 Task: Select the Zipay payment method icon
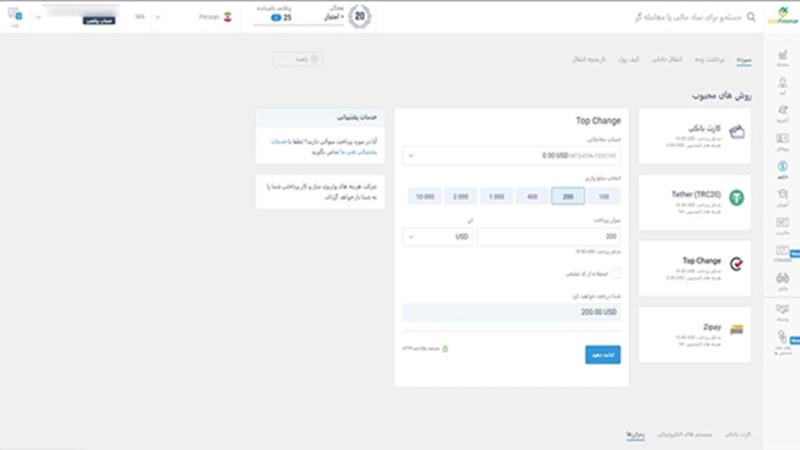(x=737, y=329)
